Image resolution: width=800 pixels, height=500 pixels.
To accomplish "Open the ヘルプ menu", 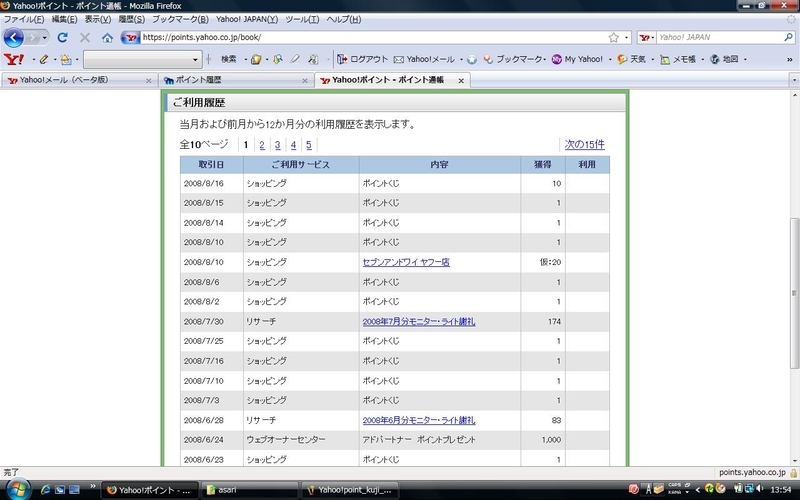I will tap(343, 19).
